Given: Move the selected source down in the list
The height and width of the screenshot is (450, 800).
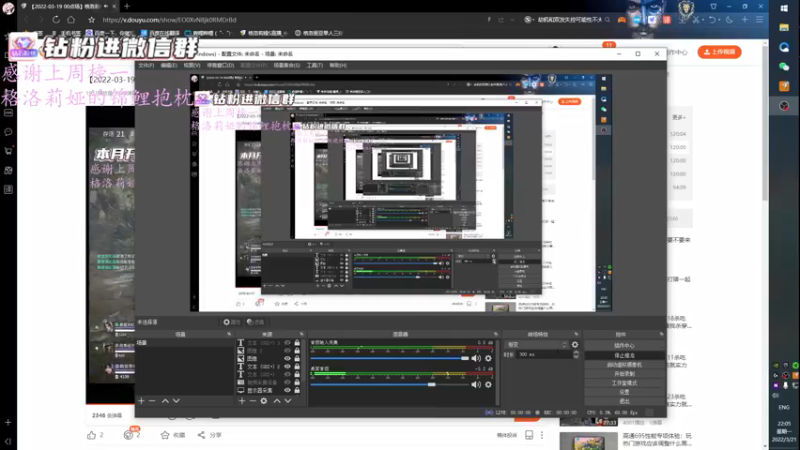Looking at the screenshot, I should pos(288,401).
